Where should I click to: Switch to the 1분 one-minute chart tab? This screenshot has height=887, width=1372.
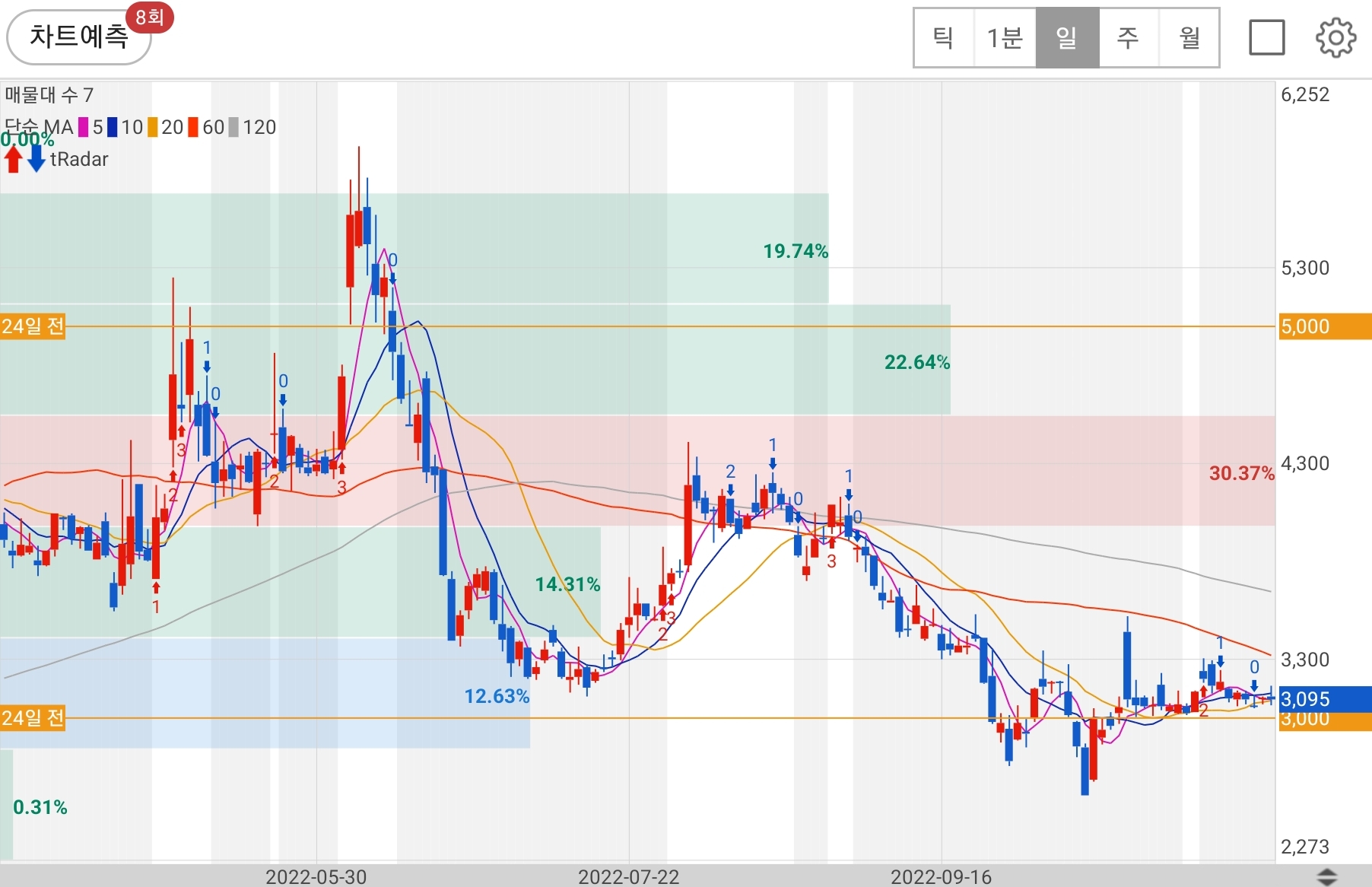[x=1005, y=37]
